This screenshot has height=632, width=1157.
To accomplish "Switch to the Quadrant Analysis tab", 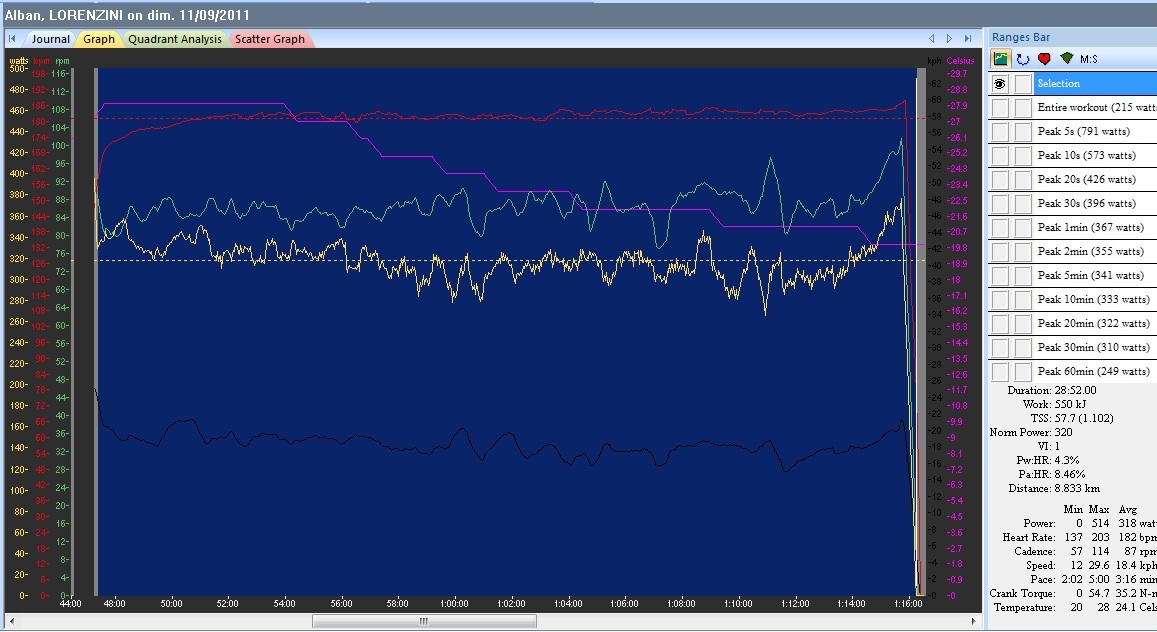I will [x=175, y=39].
